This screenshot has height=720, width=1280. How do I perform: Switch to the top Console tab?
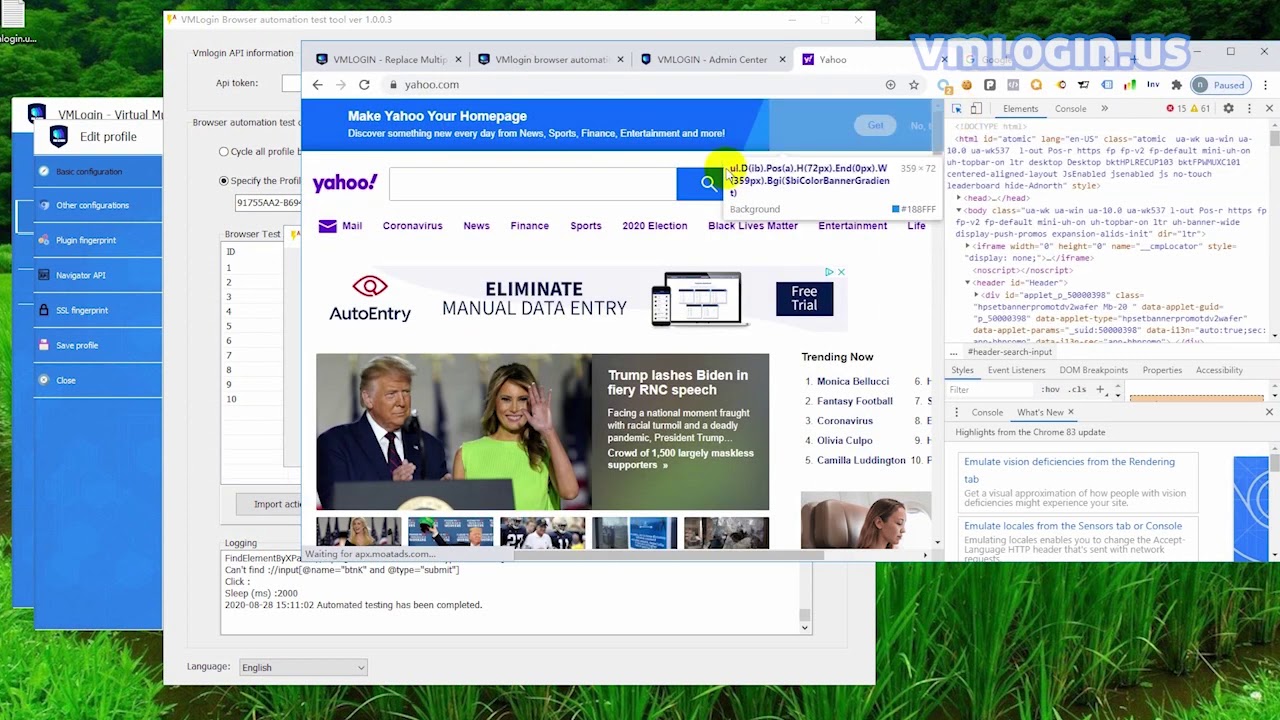1070,108
